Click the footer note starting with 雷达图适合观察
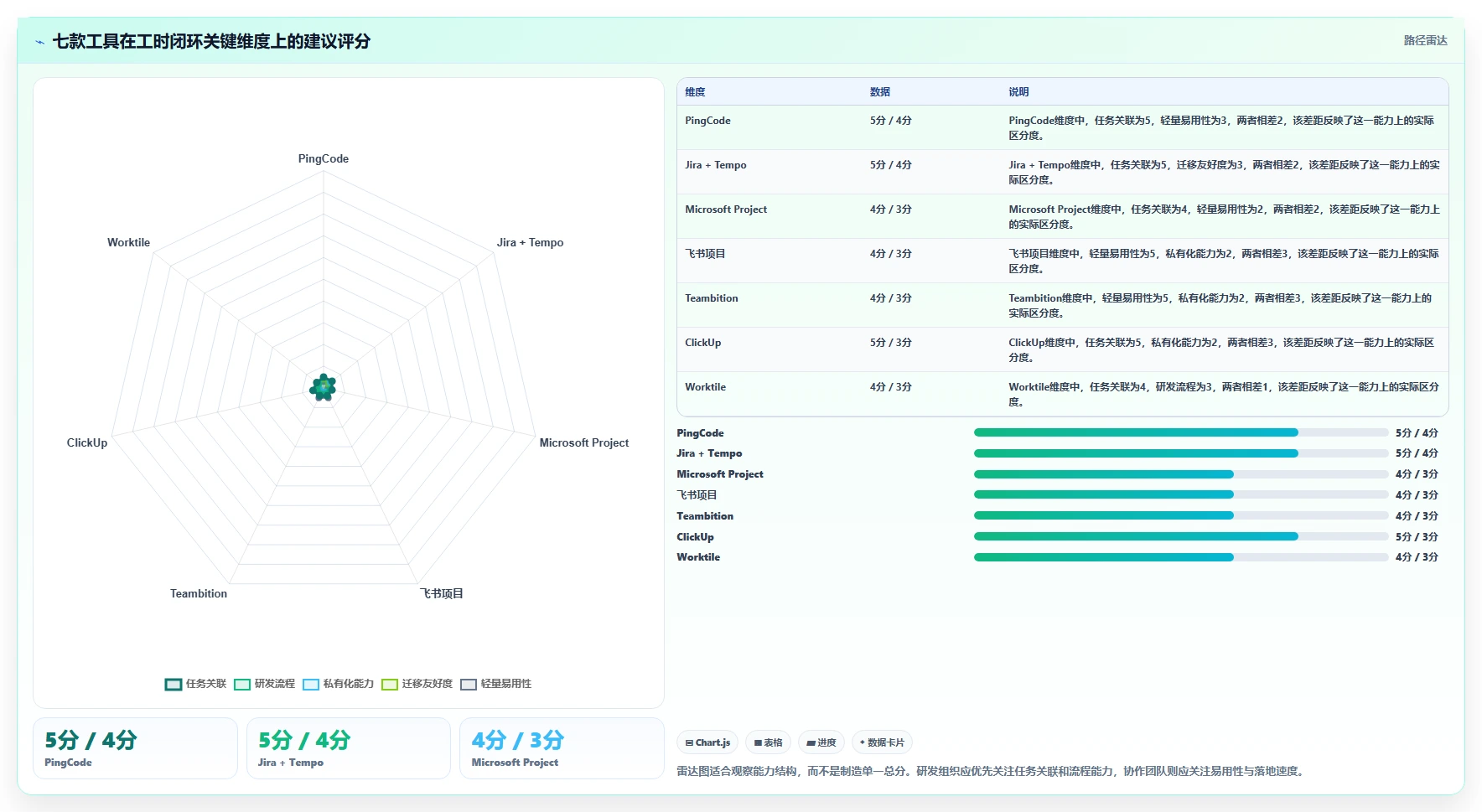 pyautogui.click(x=992, y=771)
